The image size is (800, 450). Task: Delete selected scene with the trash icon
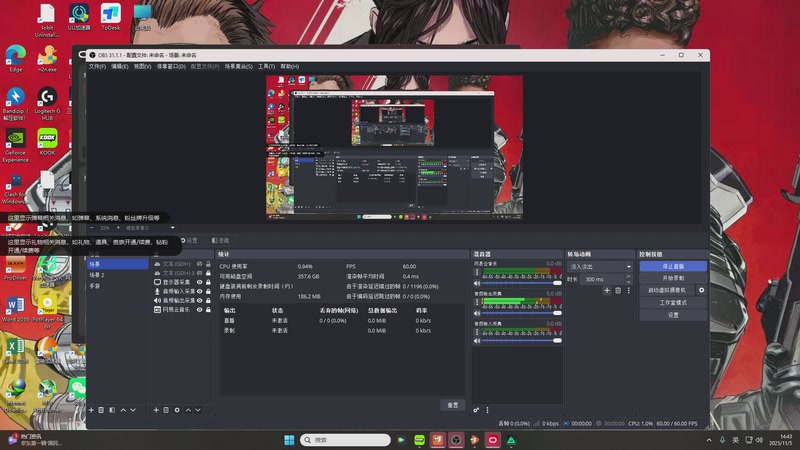tap(101, 410)
